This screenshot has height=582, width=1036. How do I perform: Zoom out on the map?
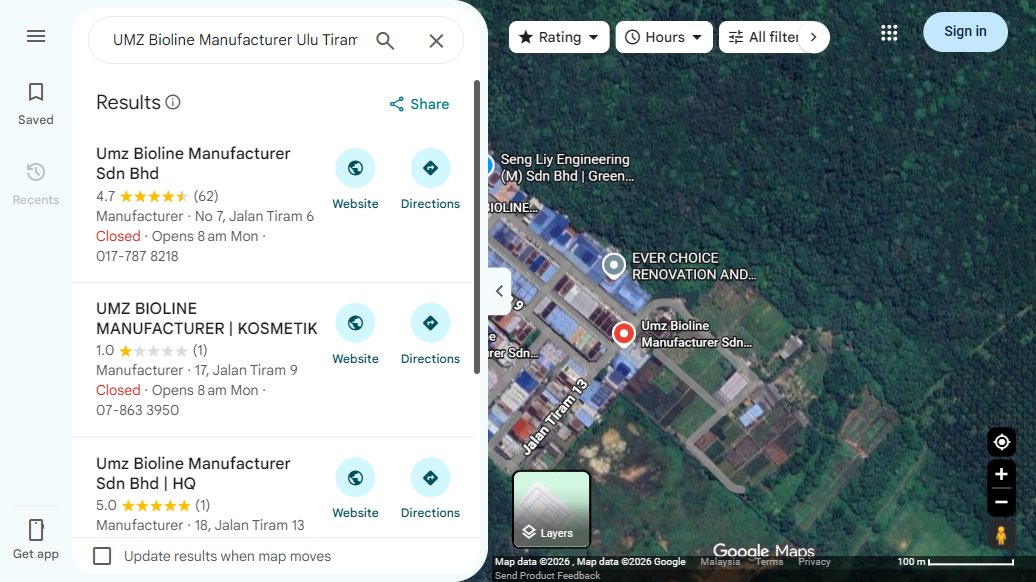coord(1002,502)
